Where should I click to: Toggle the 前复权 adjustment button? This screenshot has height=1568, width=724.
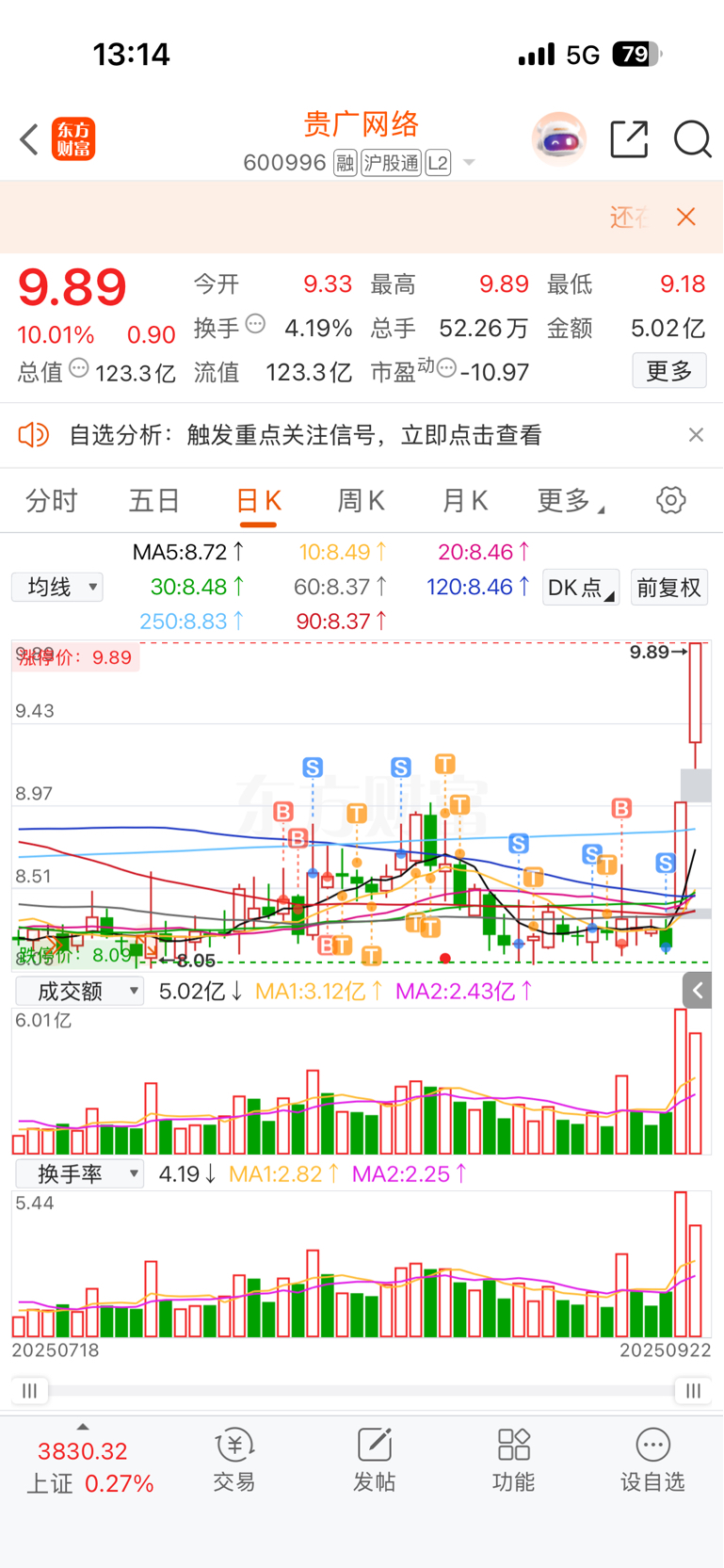click(x=668, y=588)
